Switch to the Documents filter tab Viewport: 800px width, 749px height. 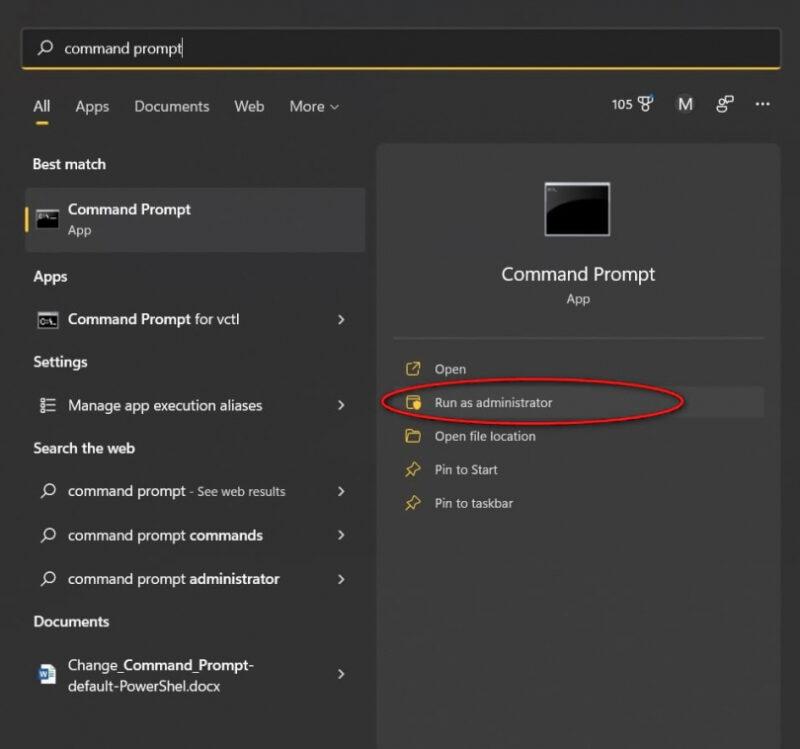[x=172, y=106]
